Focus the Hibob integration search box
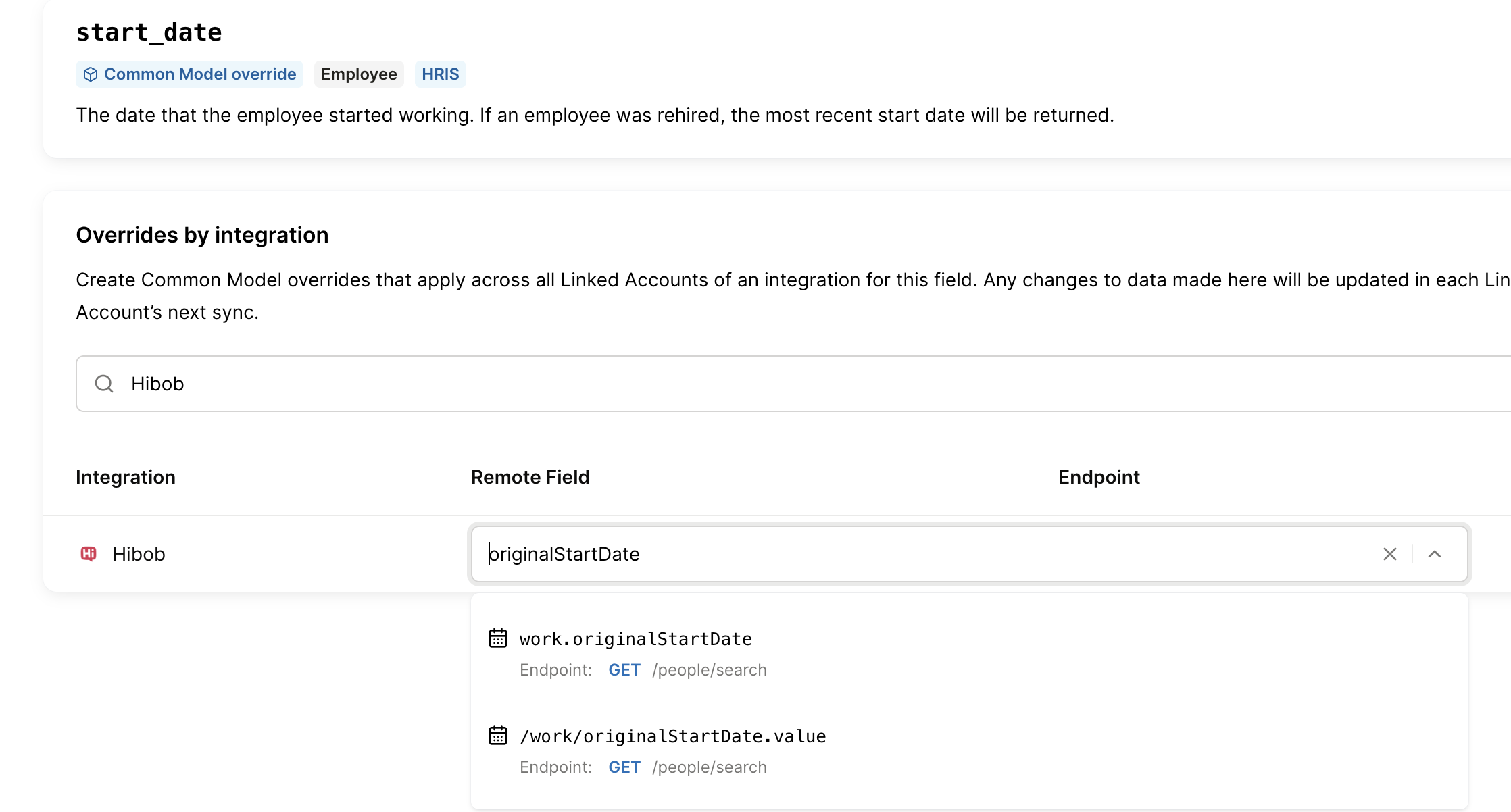Viewport: 1511px width, 812px height. tap(743, 384)
